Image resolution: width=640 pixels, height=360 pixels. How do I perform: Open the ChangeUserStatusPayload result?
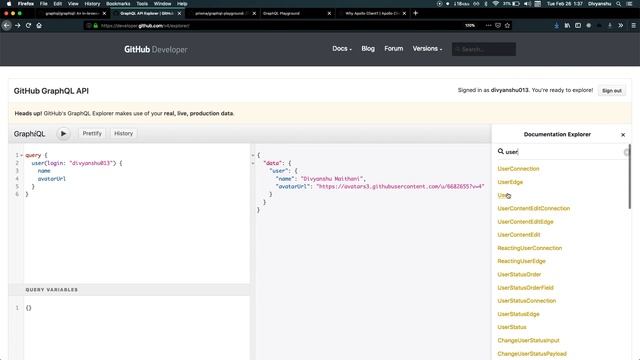pos(532,353)
